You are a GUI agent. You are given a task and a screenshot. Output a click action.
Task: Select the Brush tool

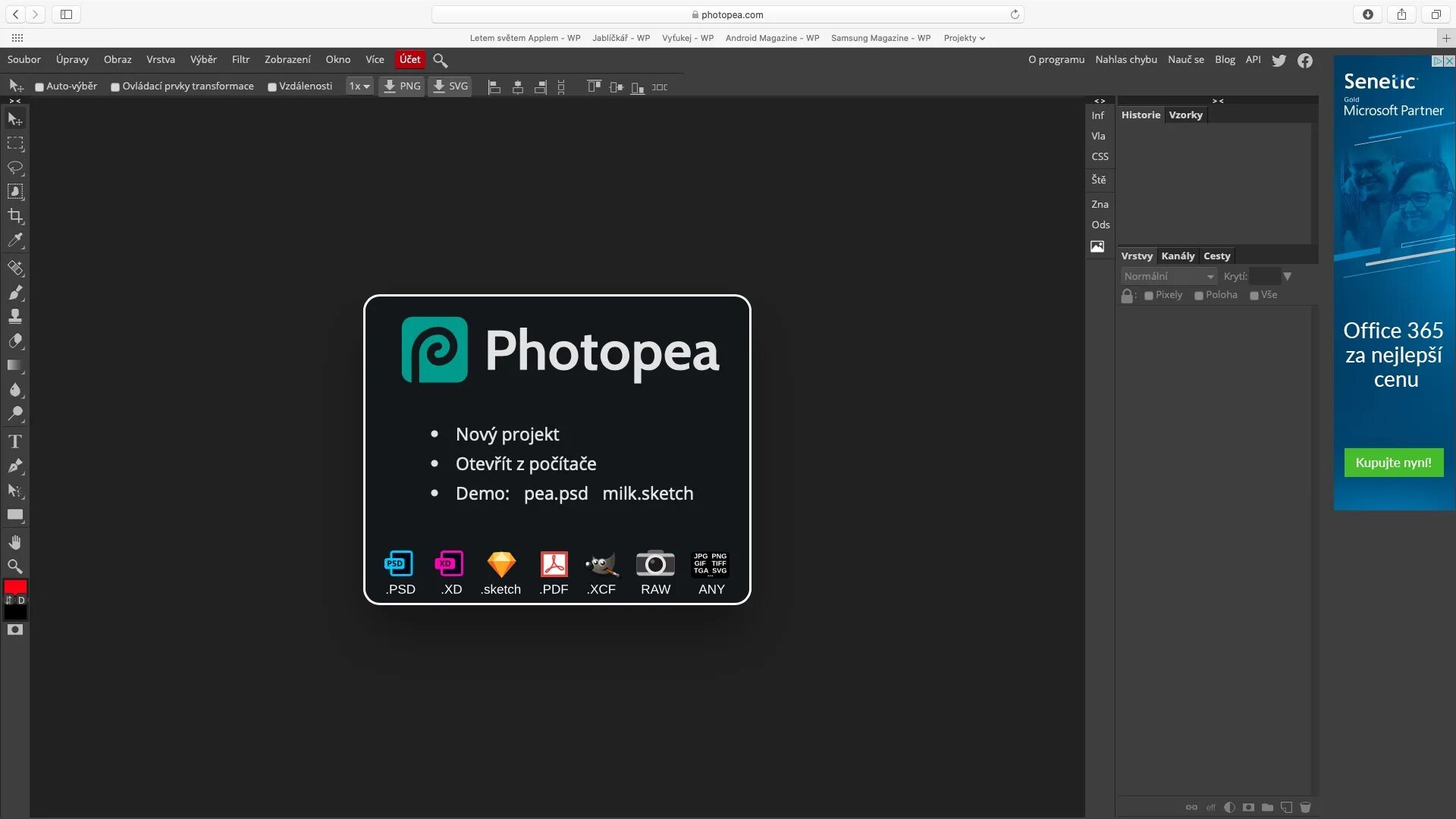point(15,292)
